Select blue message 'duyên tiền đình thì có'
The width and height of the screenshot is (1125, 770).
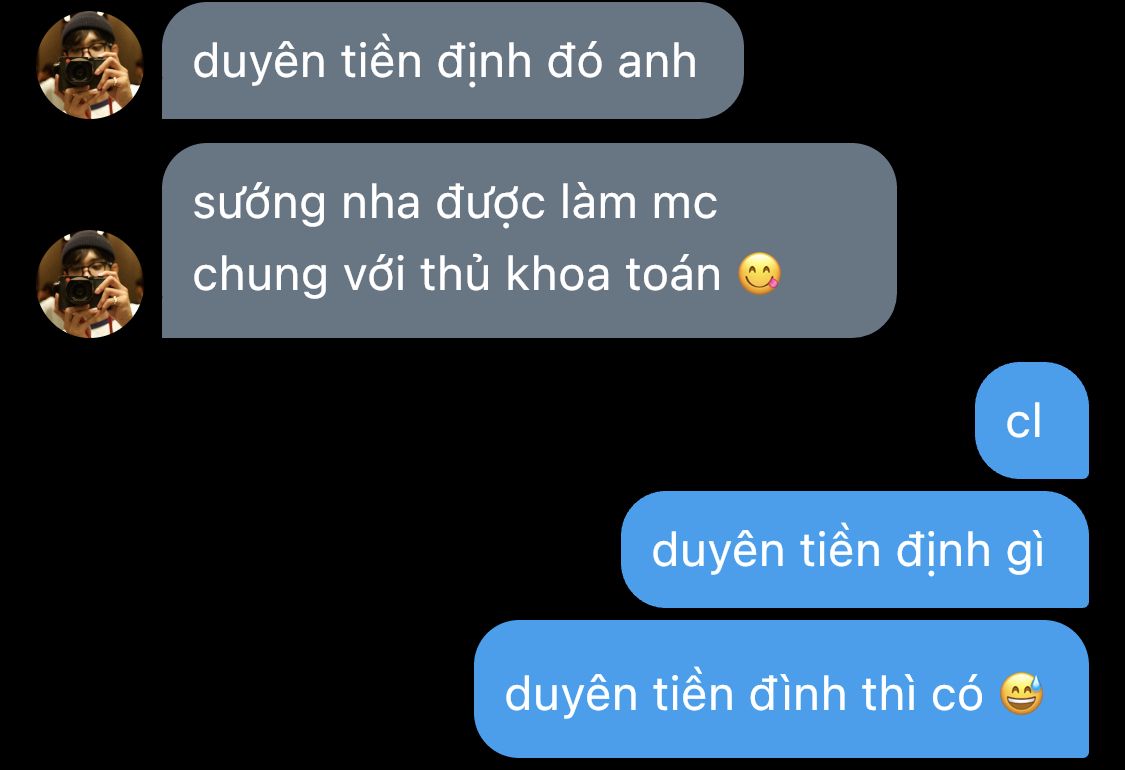coord(781,689)
